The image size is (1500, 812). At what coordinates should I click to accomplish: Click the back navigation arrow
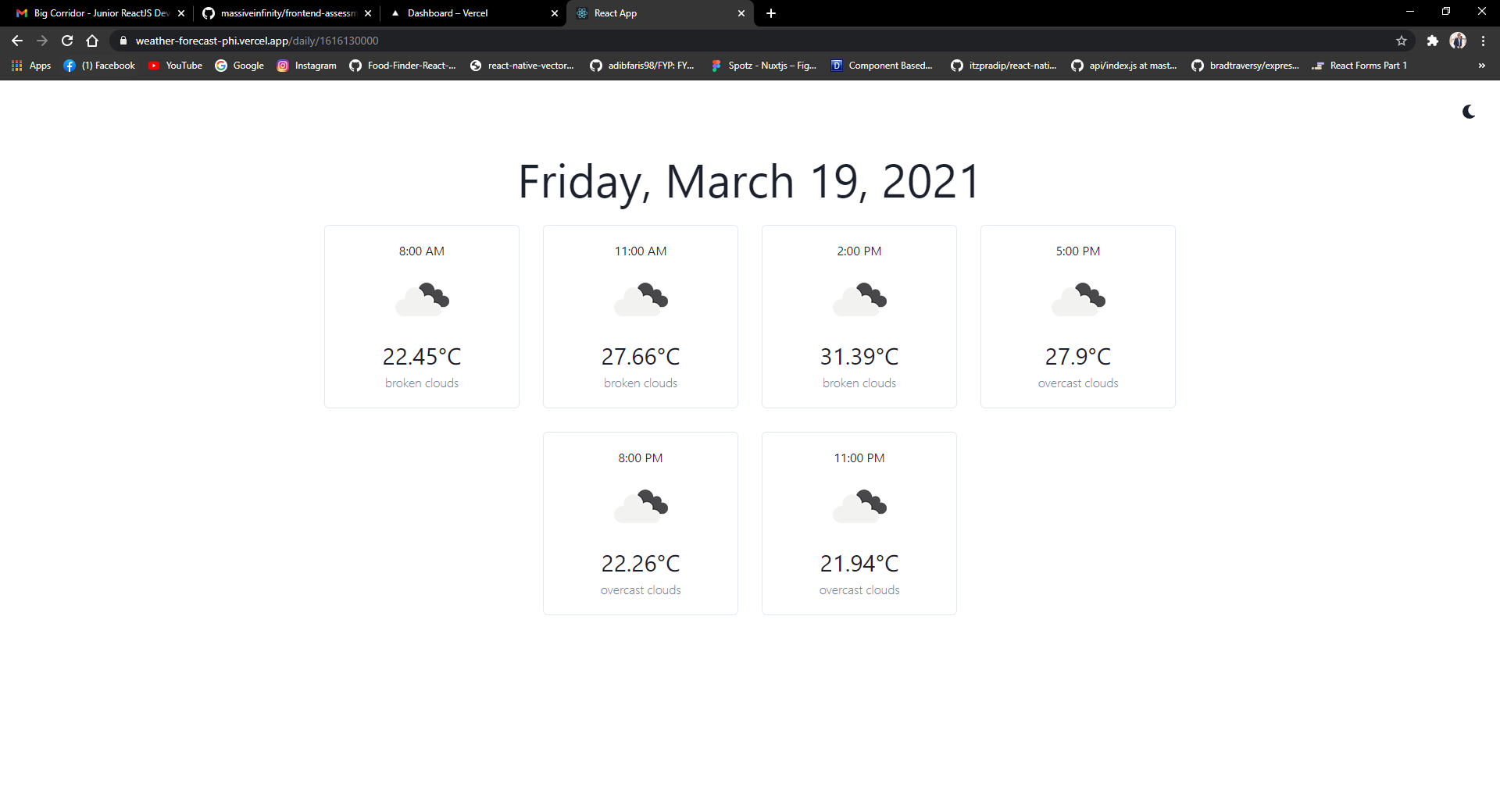(x=16, y=40)
